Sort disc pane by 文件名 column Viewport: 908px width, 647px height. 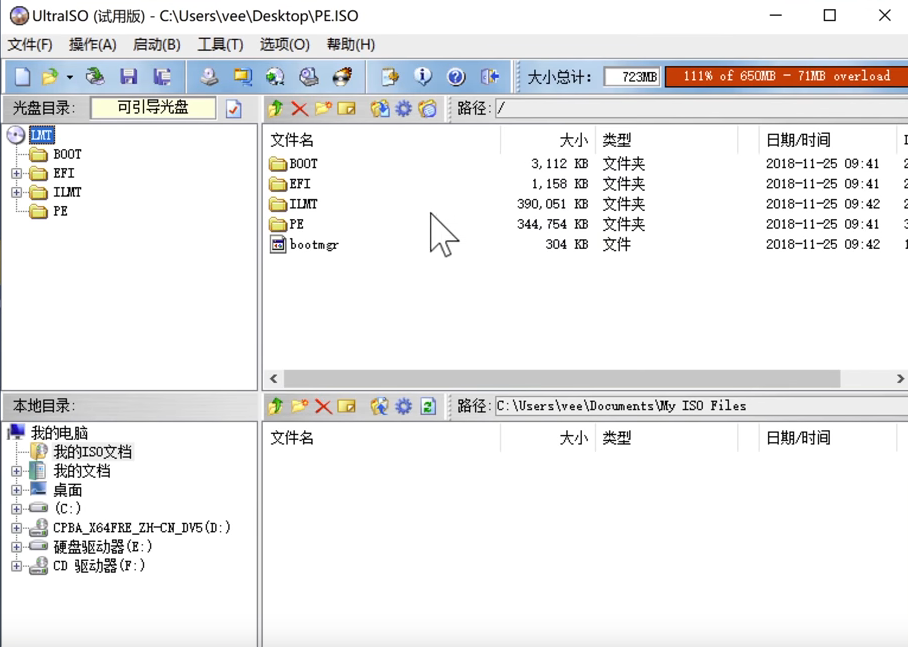(382, 140)
